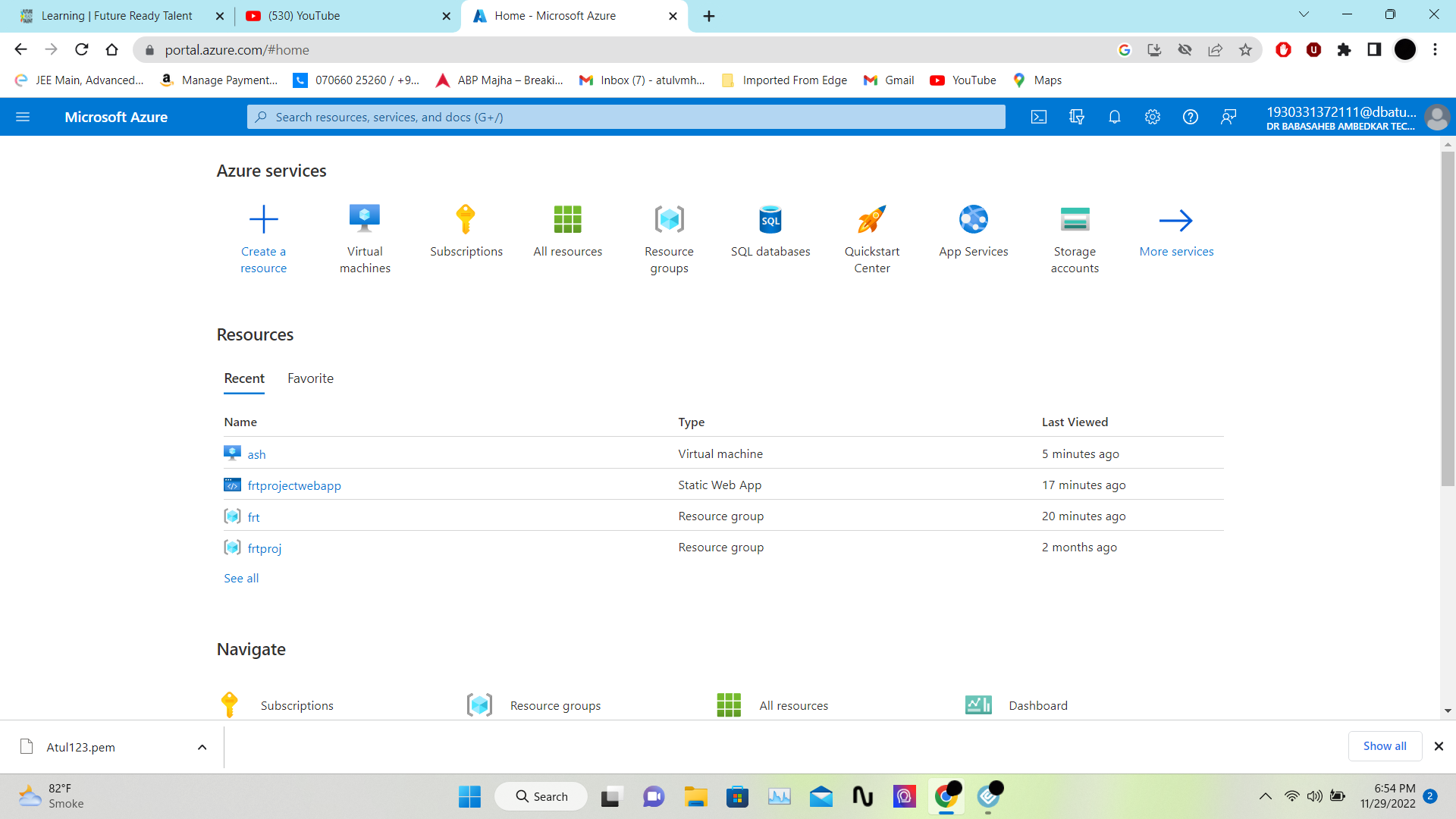Toggle the bookmarks star in address bar
This screenshot has width=1456, height=819.
[x=1244, y=49]
